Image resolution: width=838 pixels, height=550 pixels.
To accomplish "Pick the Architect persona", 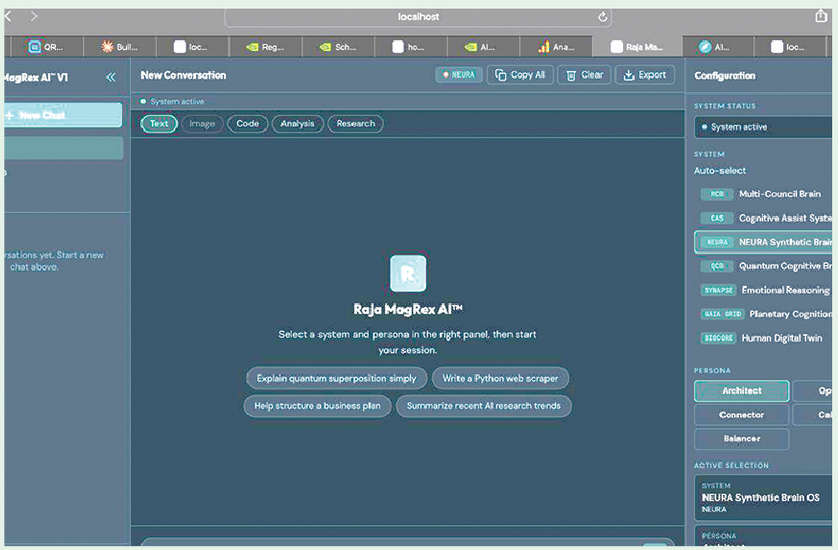I will (x=741, y=391).
